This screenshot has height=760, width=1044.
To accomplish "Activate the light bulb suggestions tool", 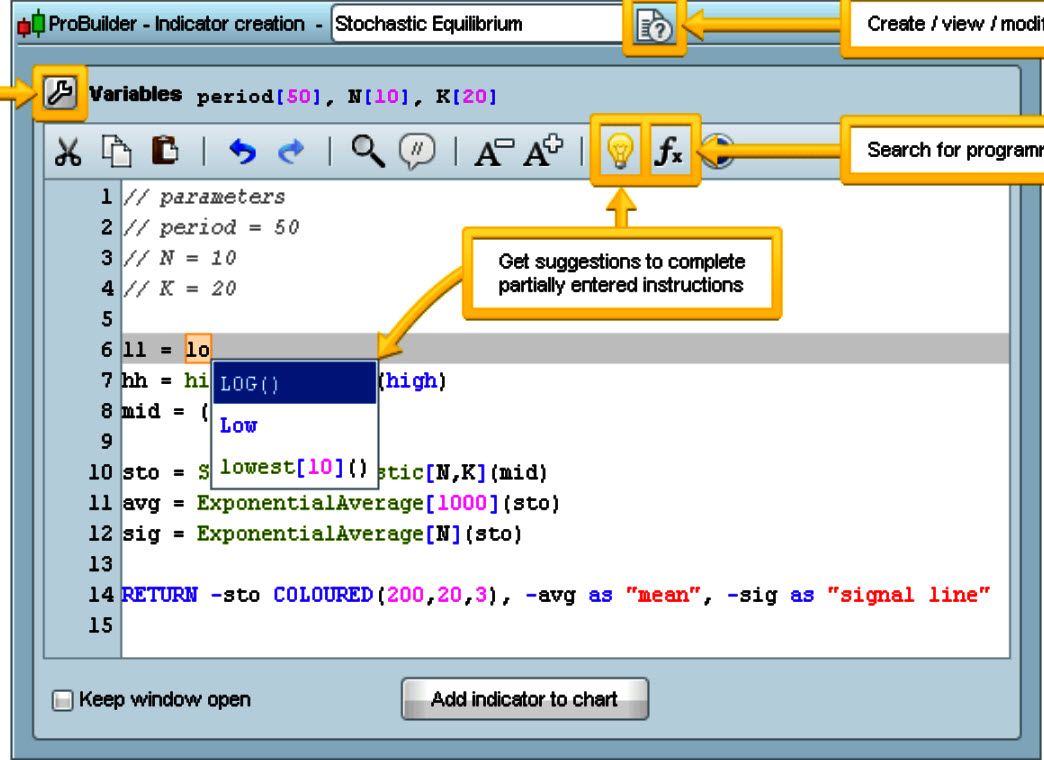I will [620, 150].
